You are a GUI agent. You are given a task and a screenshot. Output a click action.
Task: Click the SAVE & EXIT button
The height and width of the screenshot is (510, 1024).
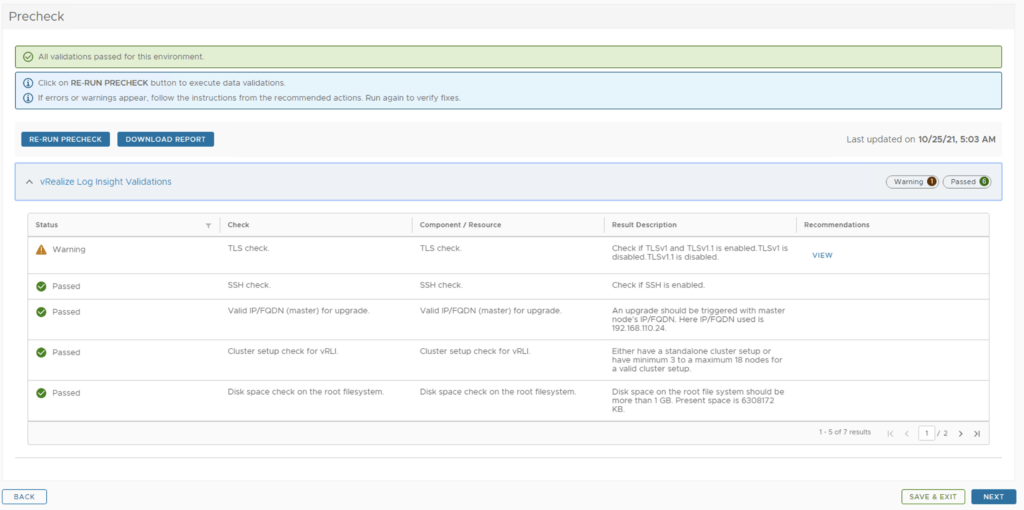(x=932, y=496)
